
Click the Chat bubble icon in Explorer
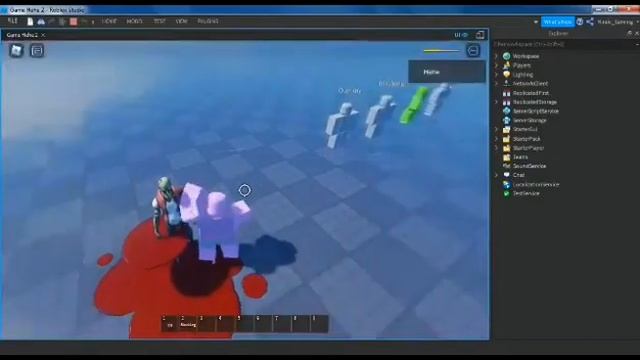click(x=507, y=175)
